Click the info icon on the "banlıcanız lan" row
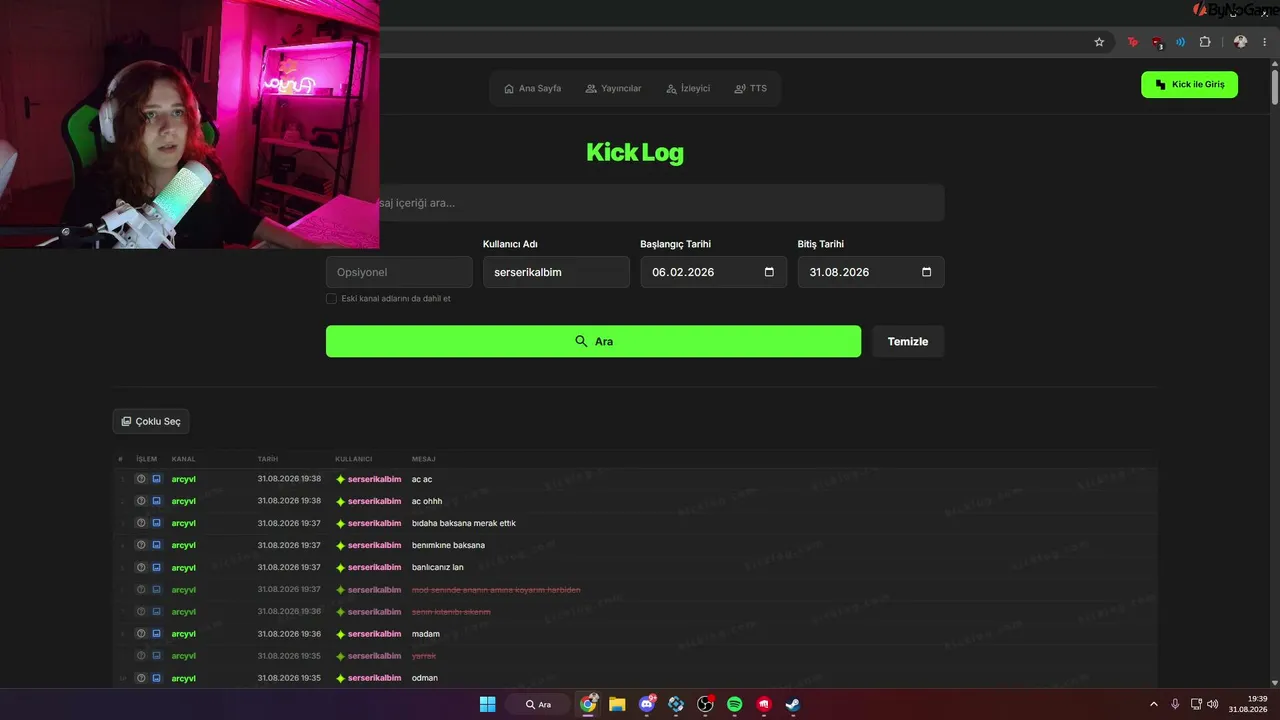This screenshot has width=1280, height=720. 141,567
